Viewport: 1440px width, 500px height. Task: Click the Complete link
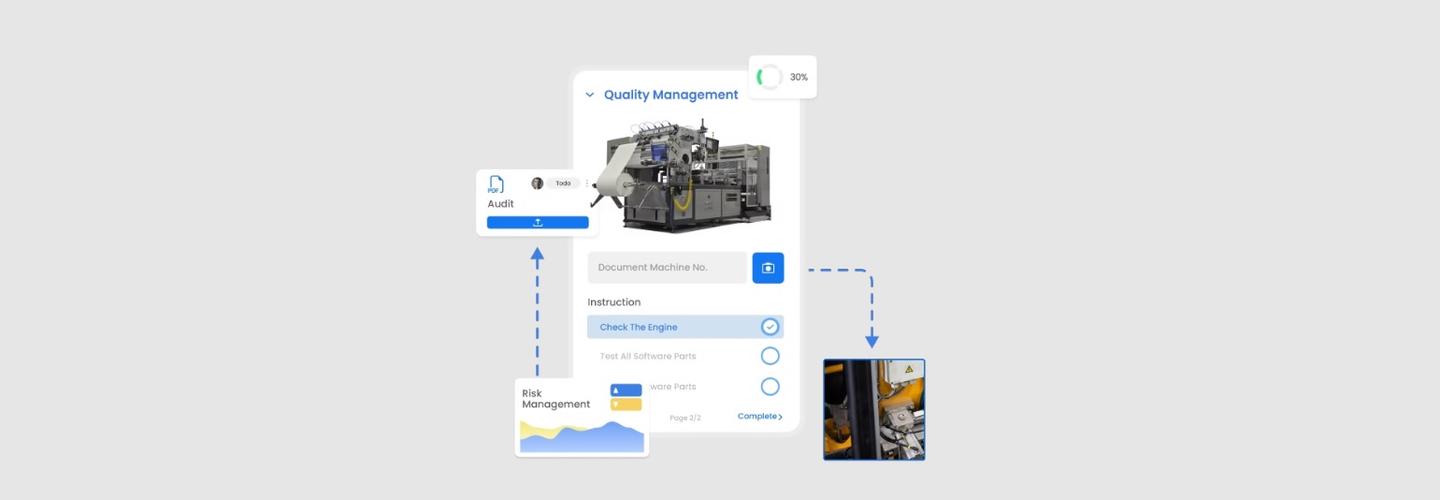point(760,416)
